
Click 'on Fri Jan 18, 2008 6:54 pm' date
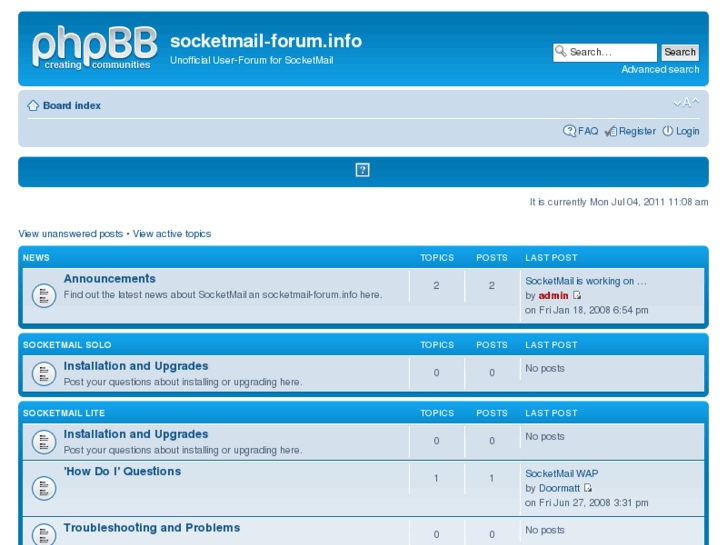[x=587, y=310]
